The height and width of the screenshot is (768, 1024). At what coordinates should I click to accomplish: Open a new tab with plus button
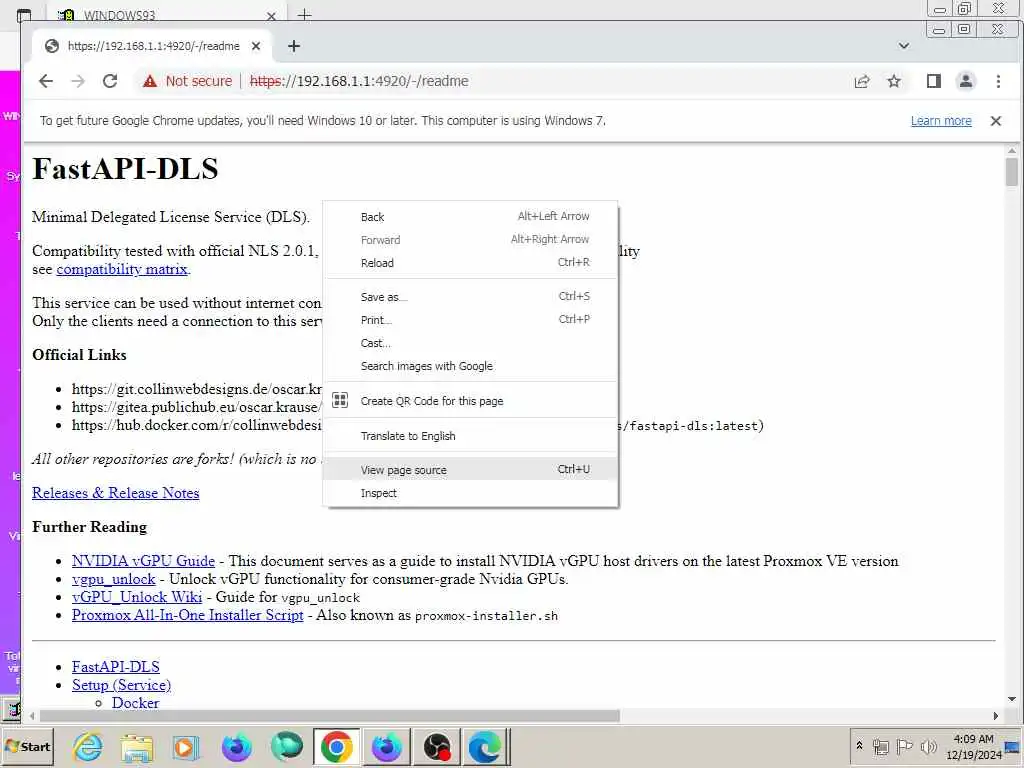pyautogui.click(x=294, y=46)
